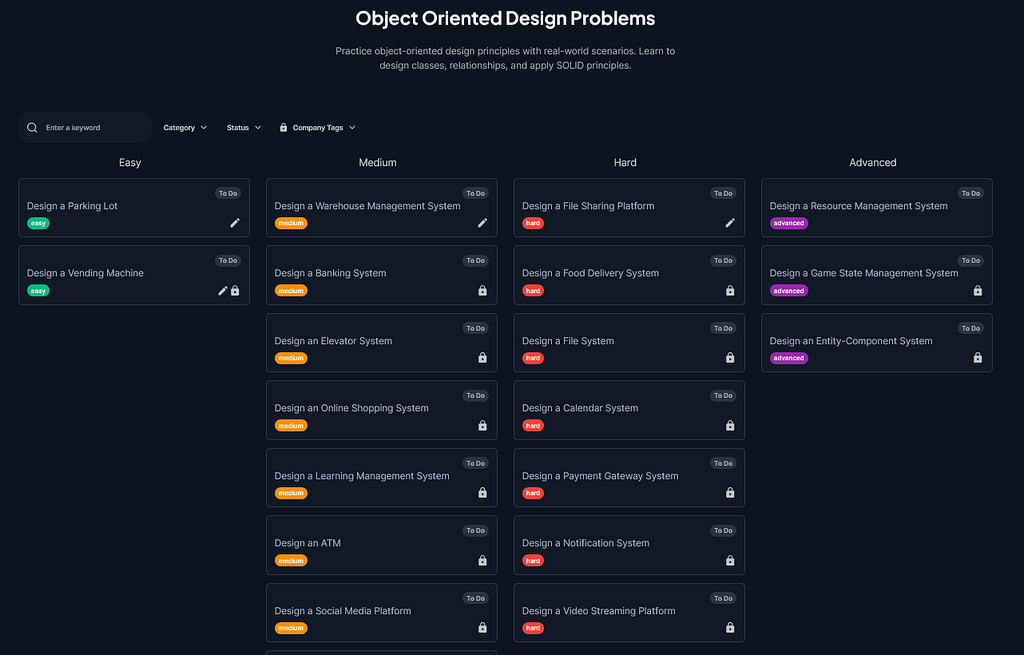
Task: Click the pencil icon on Warehouse Management System card
Action: [483, 223]
